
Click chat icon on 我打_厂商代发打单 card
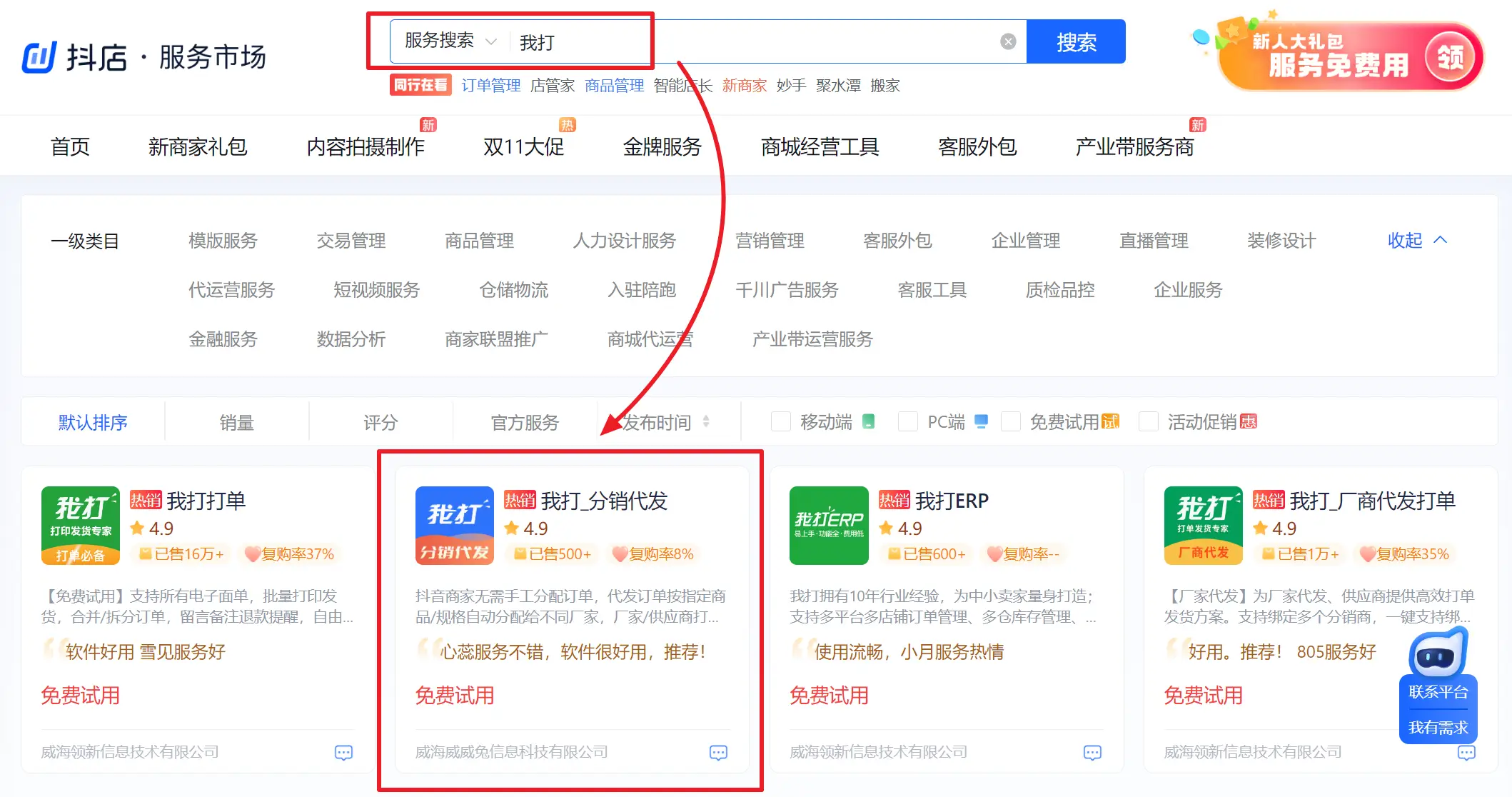point(1466,752)
